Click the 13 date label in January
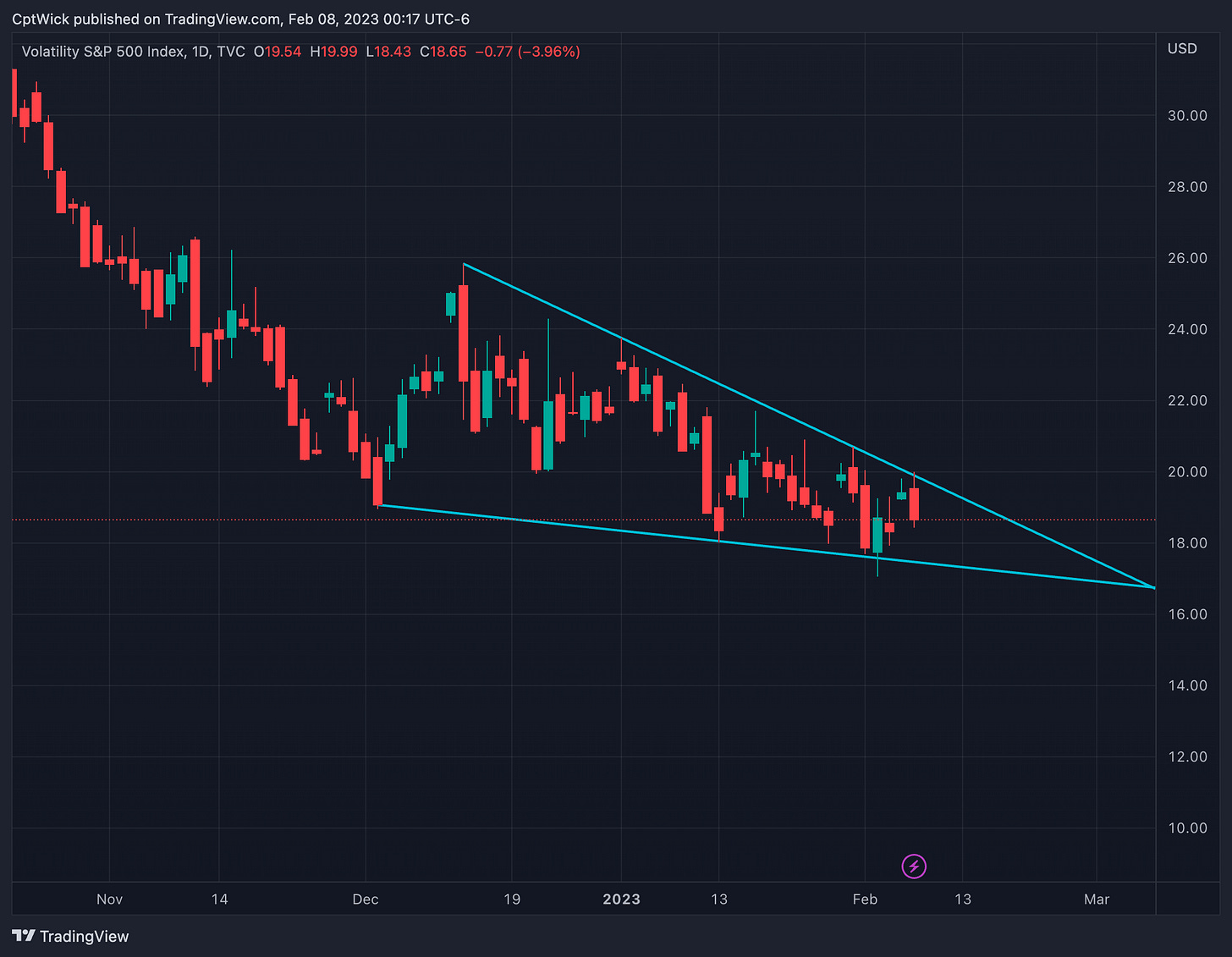The width and height of the screenshot is (1232, 957). click(719, 899)
